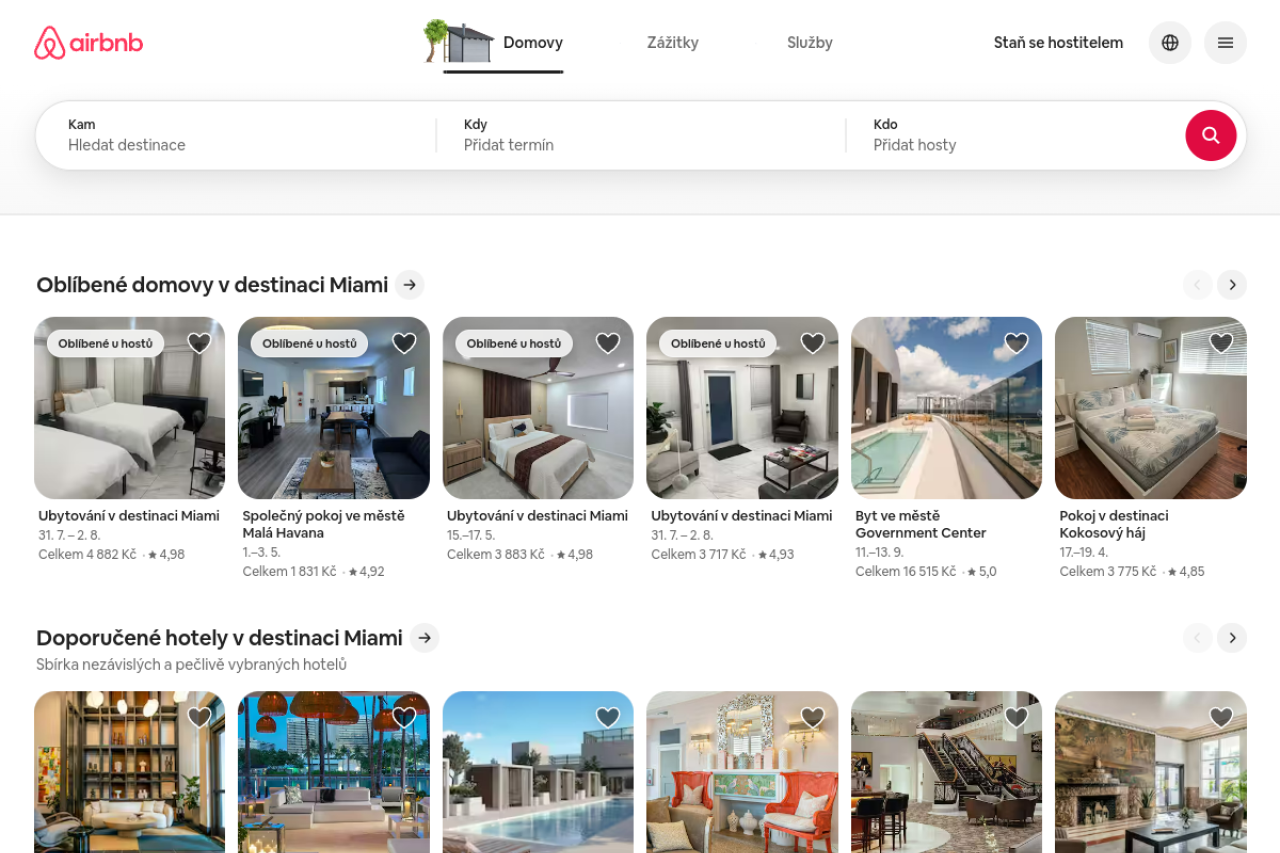The height and width of the screenshot is (853, 1280).
Task: Favorite the 3 717 Kč Miami listing
Action: pos(813,343)
